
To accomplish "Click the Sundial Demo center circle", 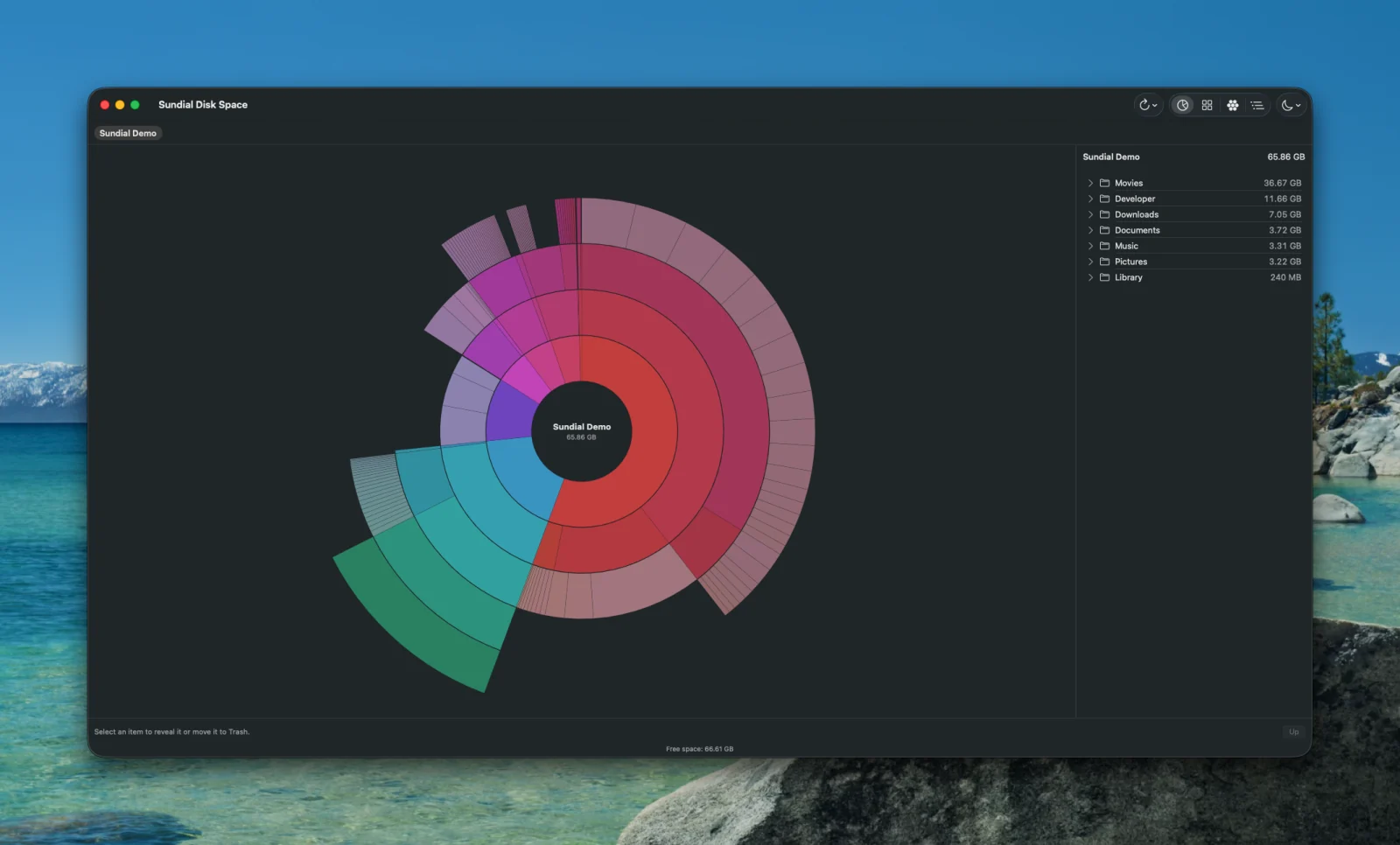I will click(x=582, y=431).
